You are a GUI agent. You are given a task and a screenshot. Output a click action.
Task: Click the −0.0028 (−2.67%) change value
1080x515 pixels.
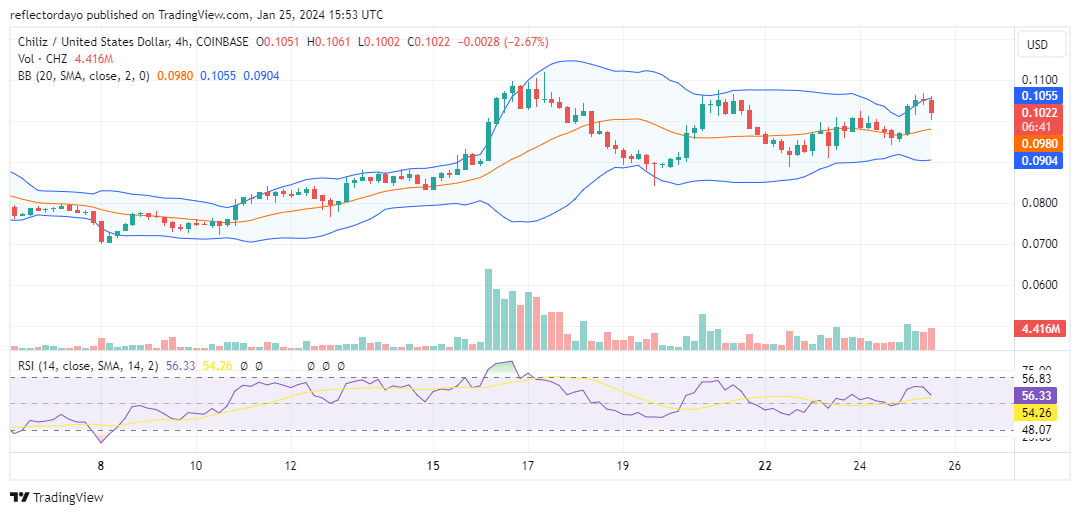click(x=504, y=42)
